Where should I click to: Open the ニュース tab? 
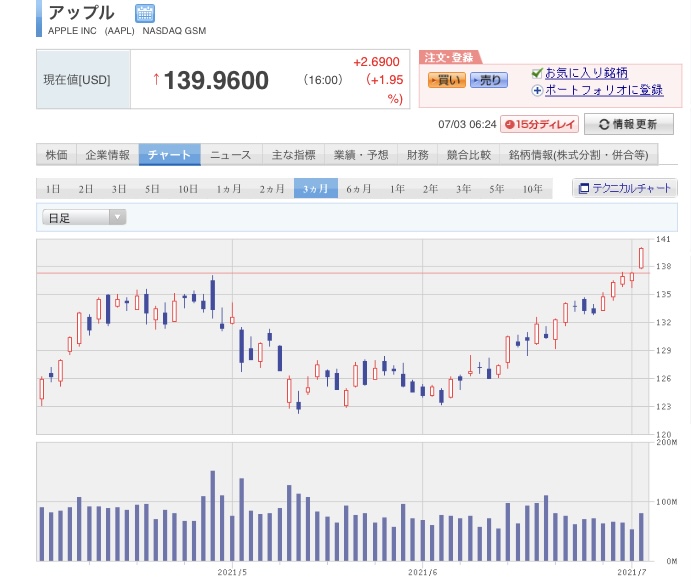(x=231, y=155)
